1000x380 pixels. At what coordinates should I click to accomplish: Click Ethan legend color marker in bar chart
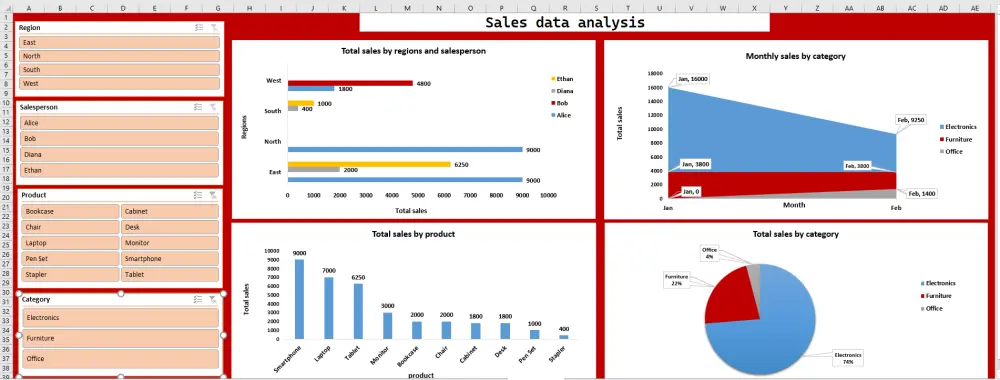click(x=552, y=79)
